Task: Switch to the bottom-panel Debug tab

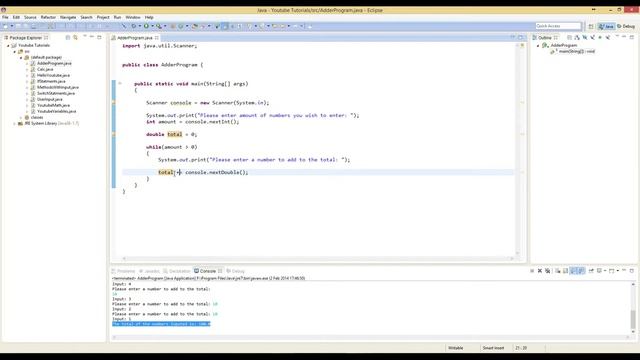Action: tap(236, 271)
